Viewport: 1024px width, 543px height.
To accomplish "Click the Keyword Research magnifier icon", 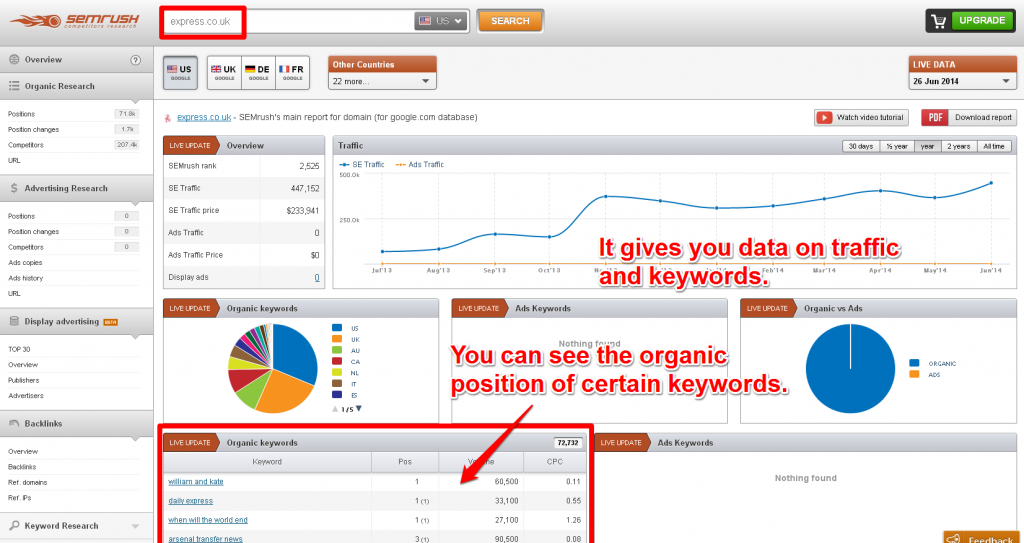I will click(14, 525).
